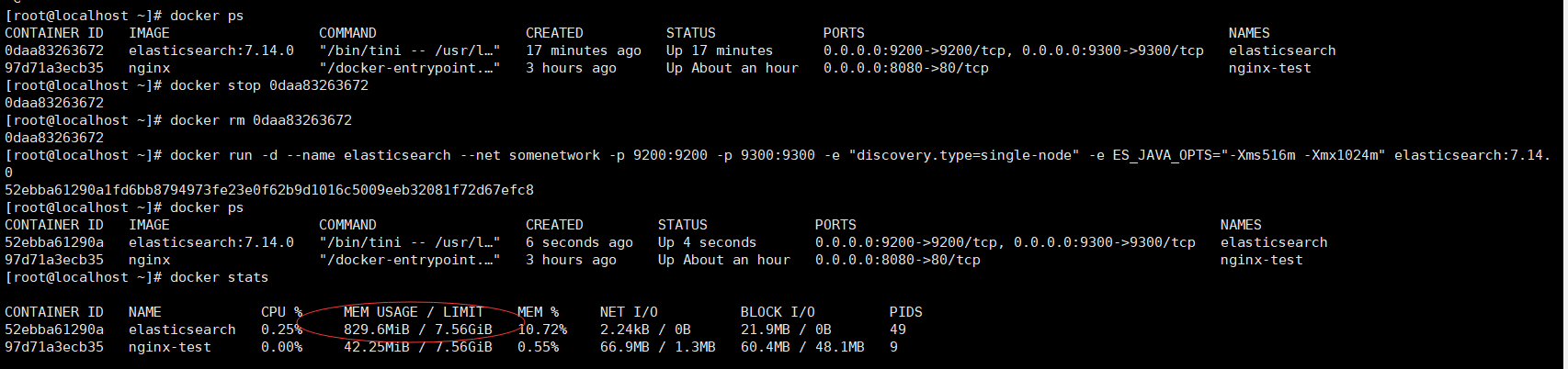
Task: Select the block I/O value "60.4MB / 48.1MB"
Action: point(802,347)
